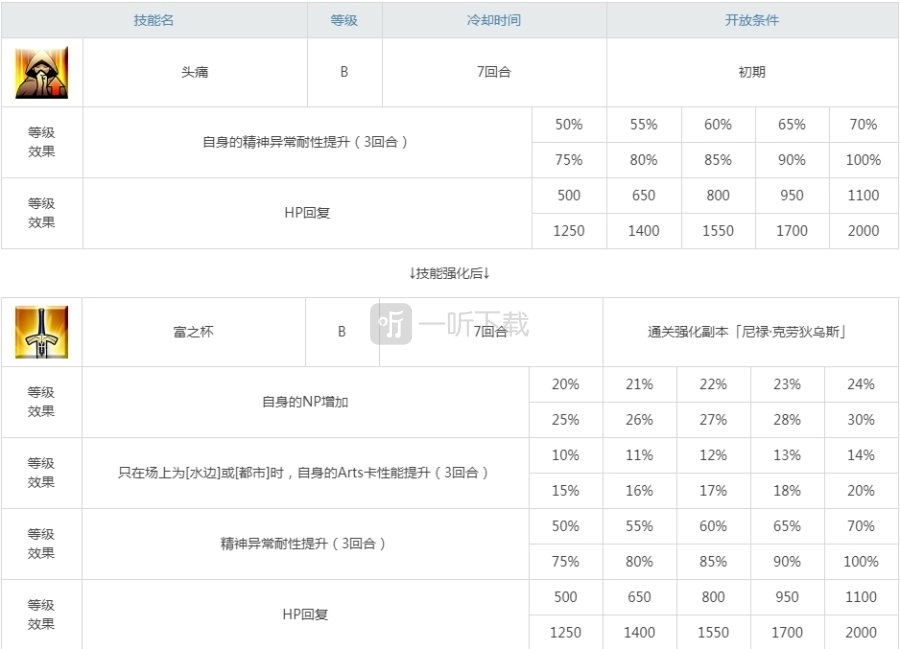Select the 等级 column header
The height and width of the screenshot is (649, 900).
(344, 20)
